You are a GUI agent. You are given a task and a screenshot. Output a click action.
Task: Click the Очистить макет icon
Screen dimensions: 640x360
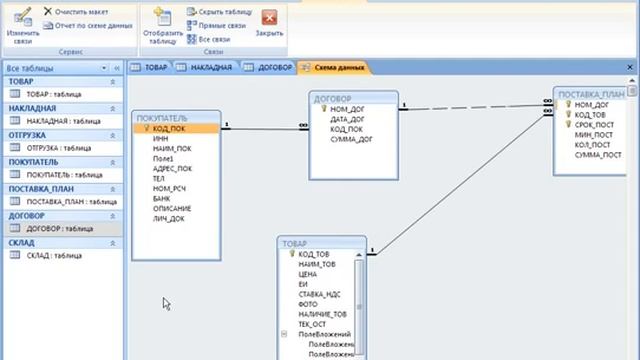(x=48, y=11)
